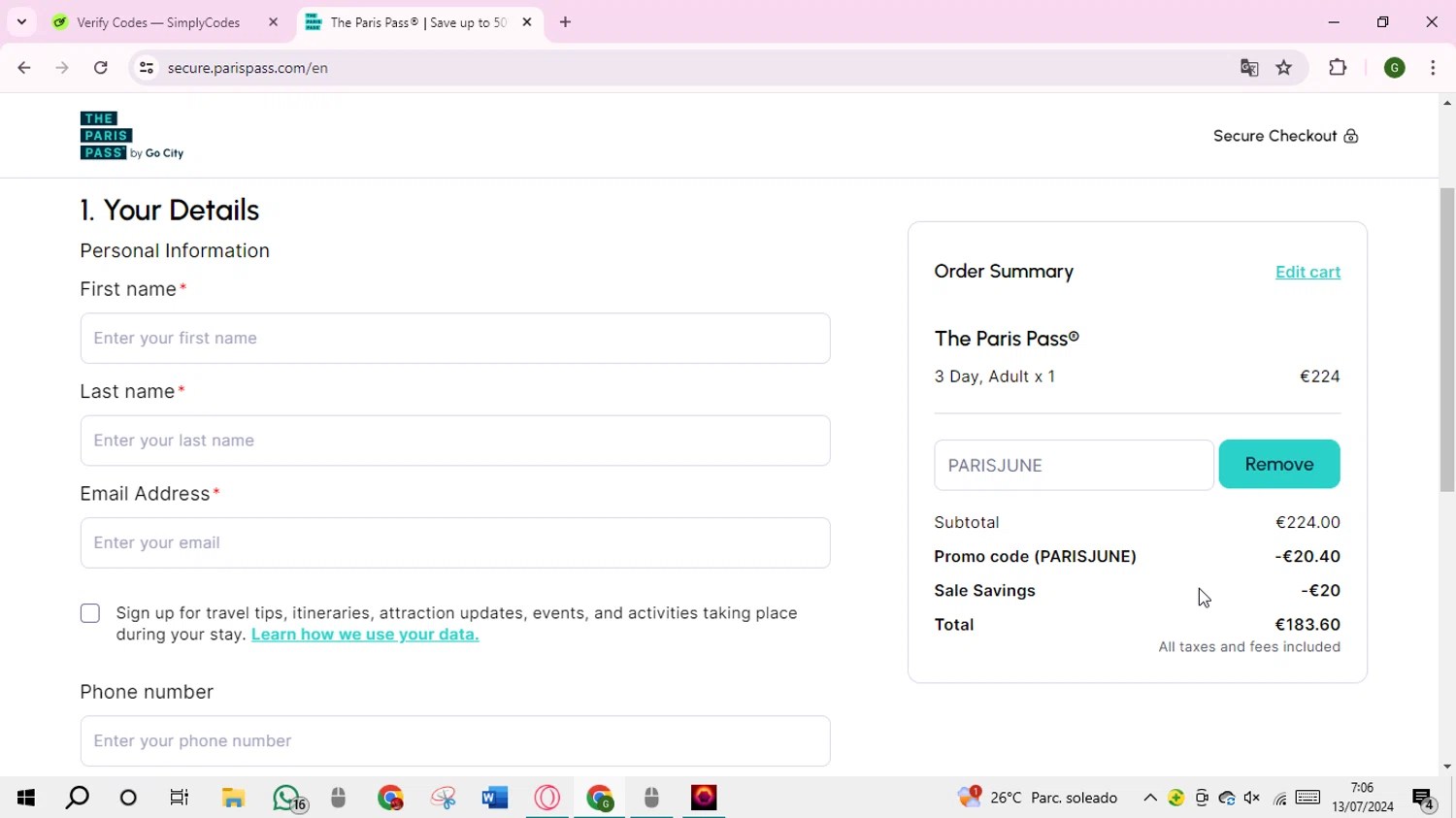Tick the travel tips signup checkbox
This screenshot has width=1456, height=818.
coord(90,613)
